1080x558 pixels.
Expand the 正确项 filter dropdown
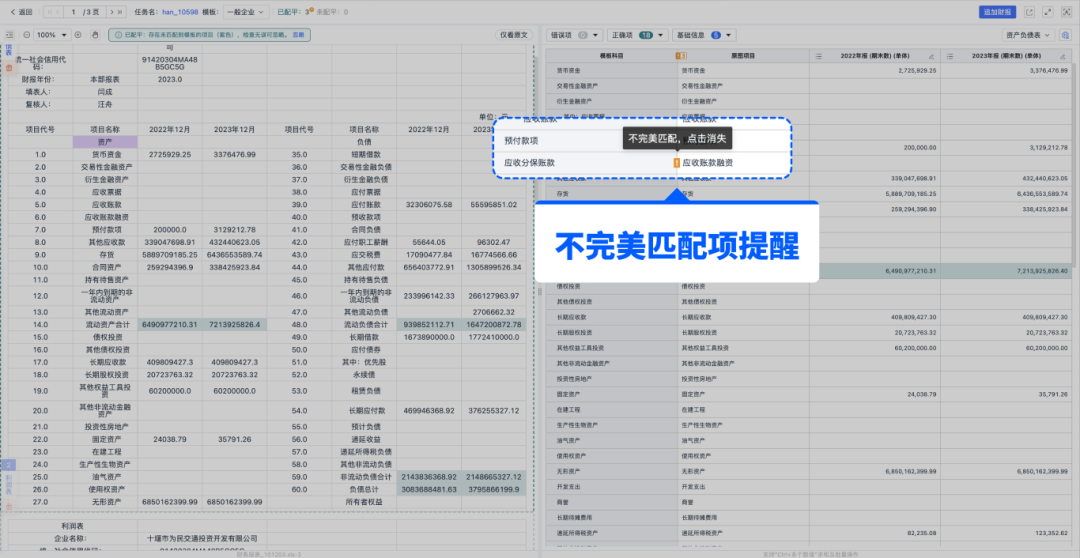click(637, 34)
